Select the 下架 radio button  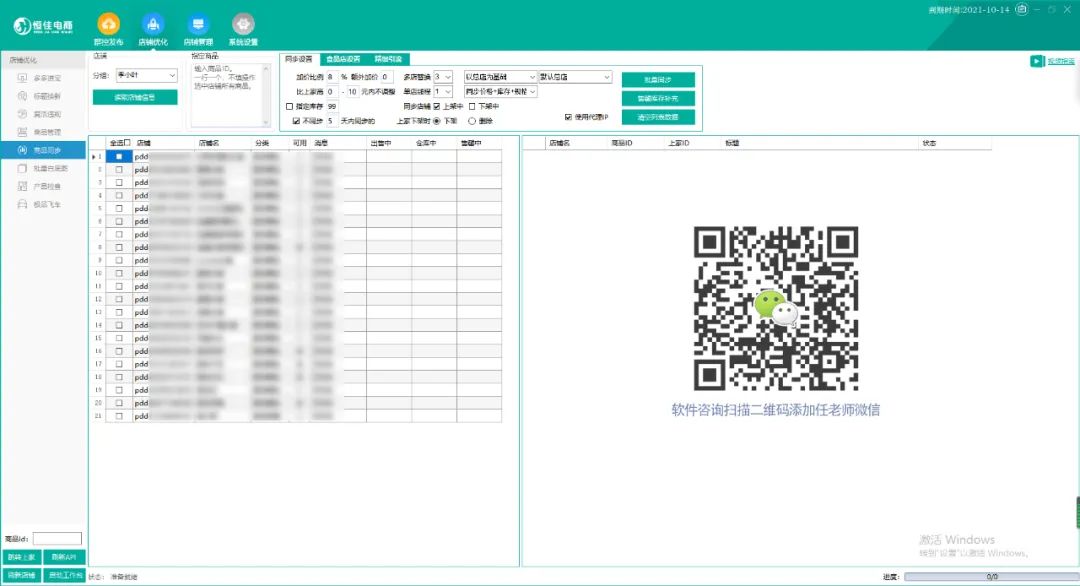coord(437,121)
